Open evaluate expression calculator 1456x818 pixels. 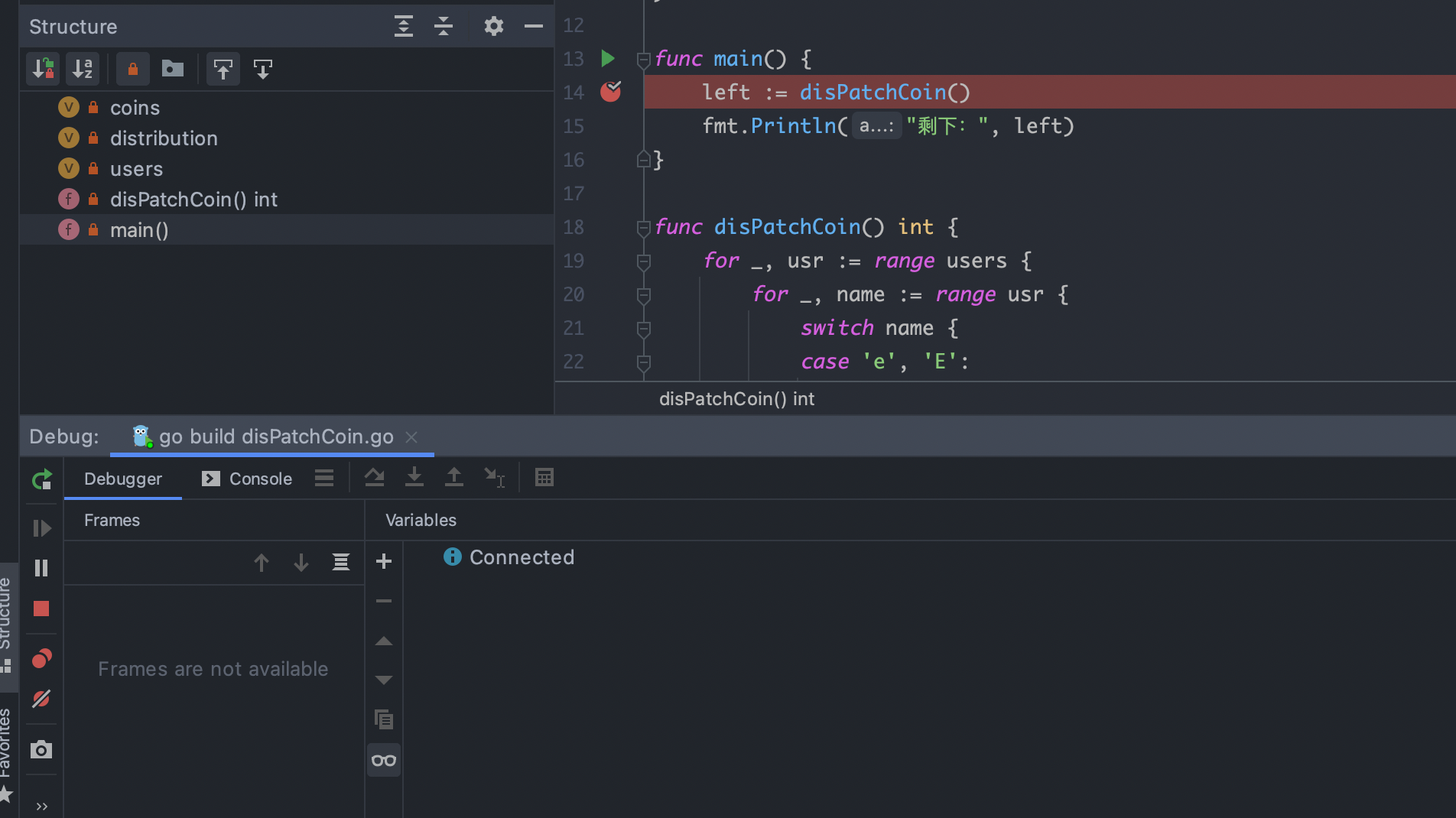point(544,478)
